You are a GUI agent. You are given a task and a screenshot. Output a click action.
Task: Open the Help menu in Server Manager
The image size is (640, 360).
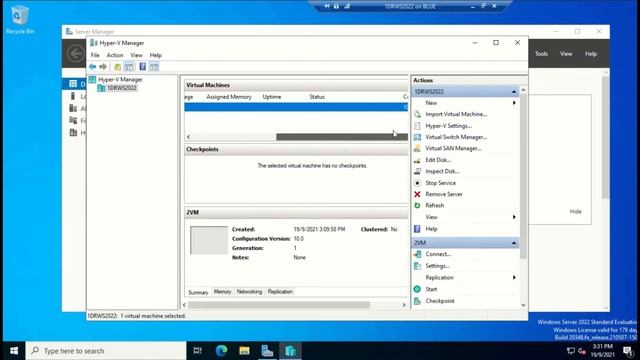pyautogui.click(x=591, y=54)
